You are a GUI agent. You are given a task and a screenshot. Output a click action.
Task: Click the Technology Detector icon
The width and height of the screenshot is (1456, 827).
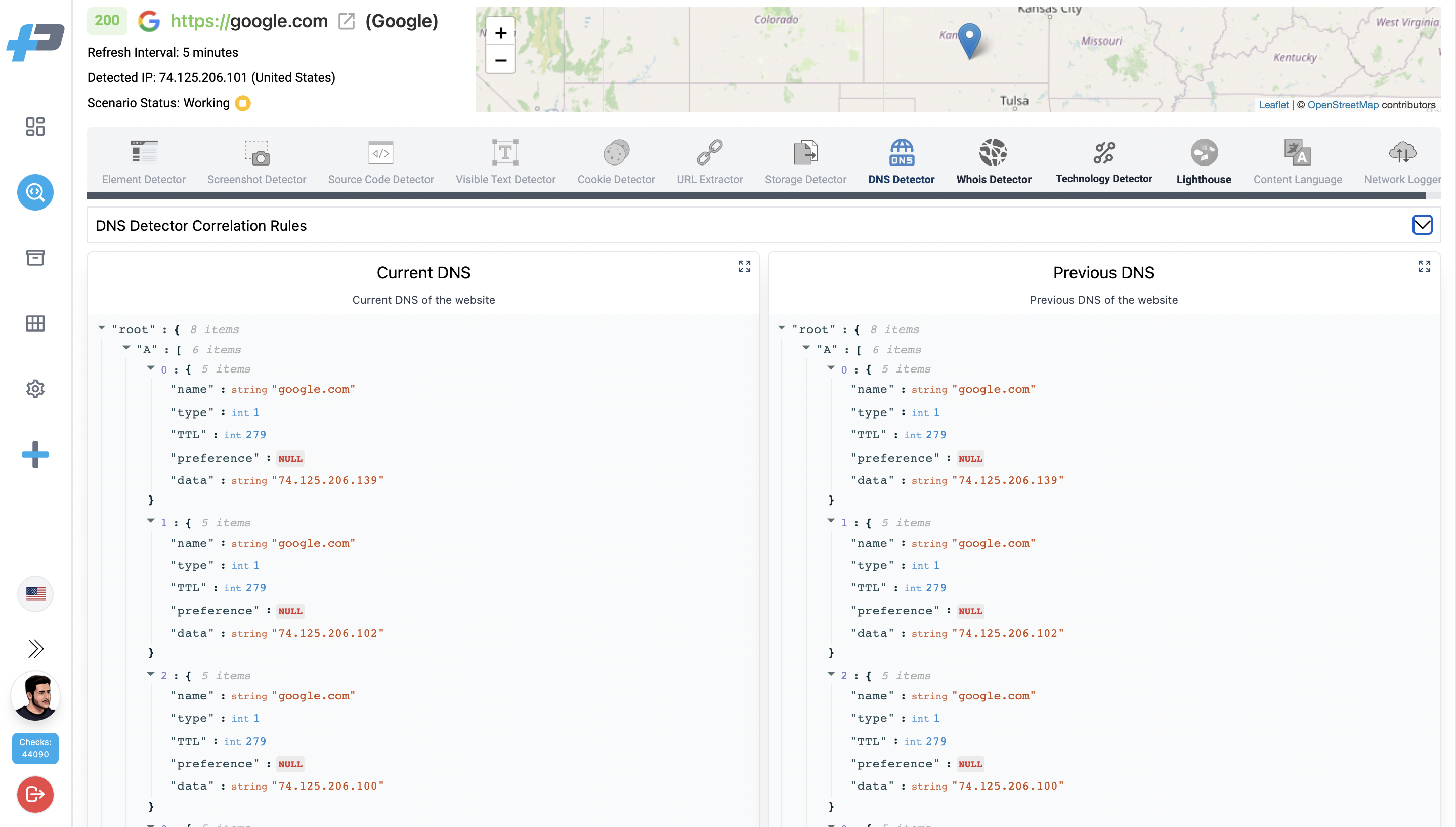(1104, 152)
